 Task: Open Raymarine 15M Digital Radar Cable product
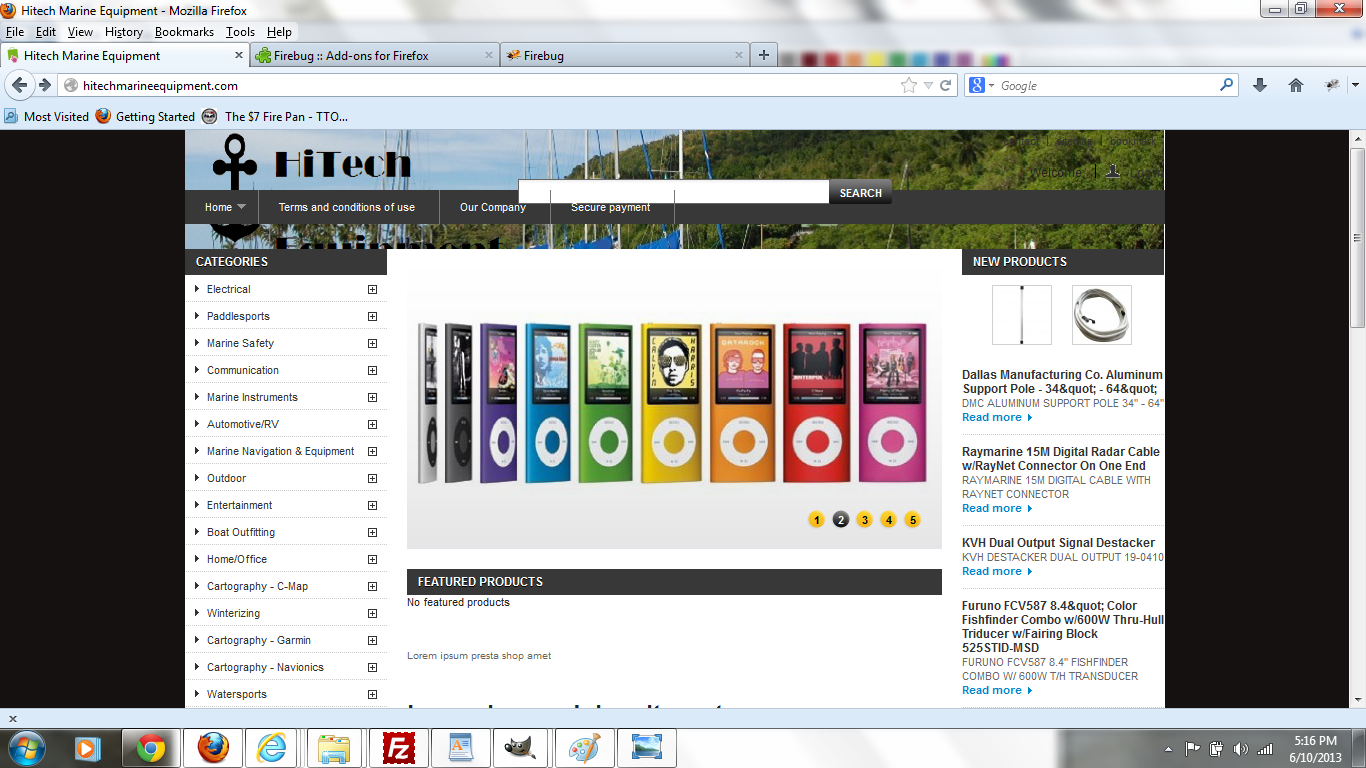[x=1061, y=458]
